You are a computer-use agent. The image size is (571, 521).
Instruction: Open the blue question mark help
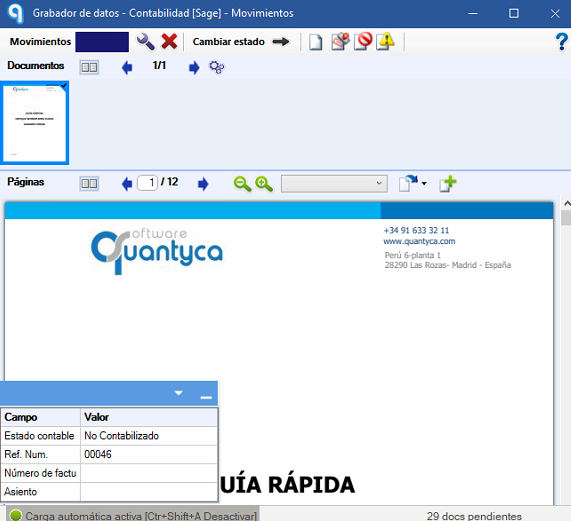pyautogui.click(x=562, y=42)
